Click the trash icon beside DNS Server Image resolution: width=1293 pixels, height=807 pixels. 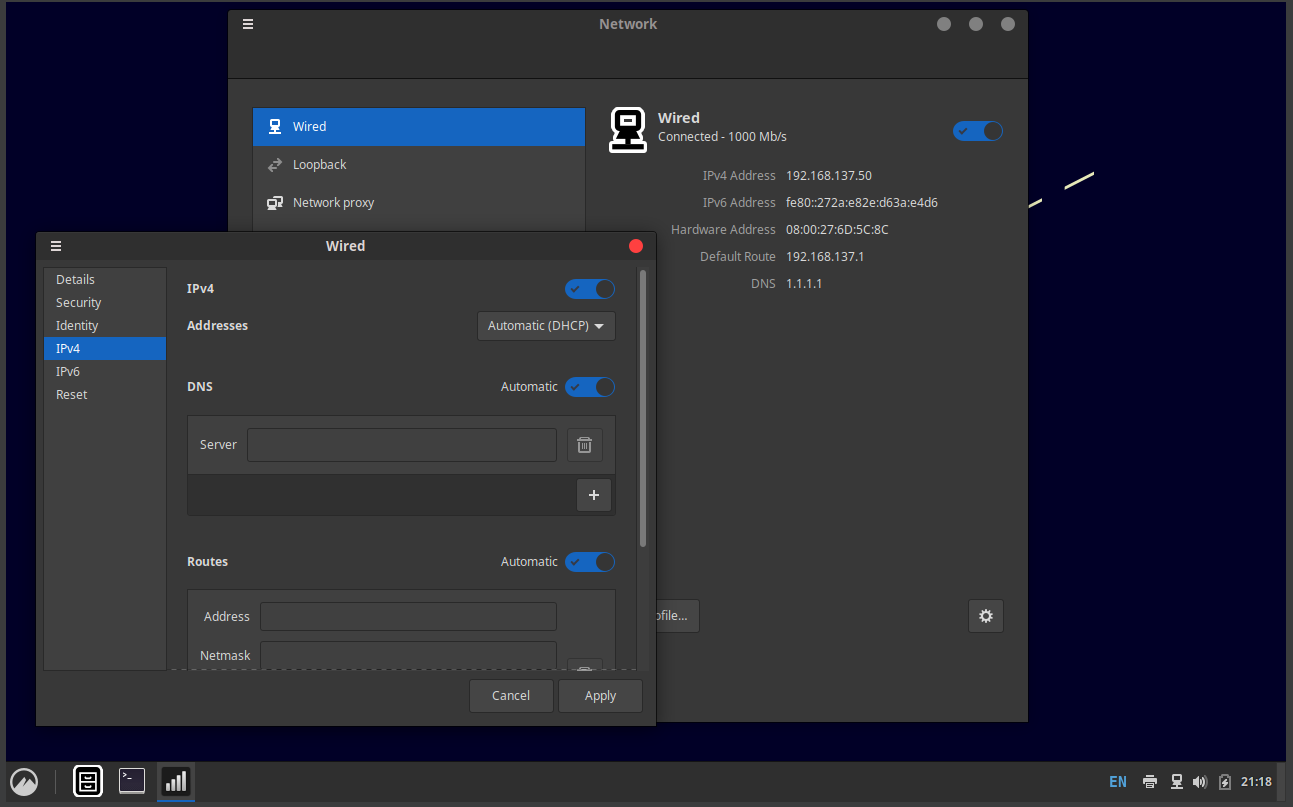click(585, 445)
